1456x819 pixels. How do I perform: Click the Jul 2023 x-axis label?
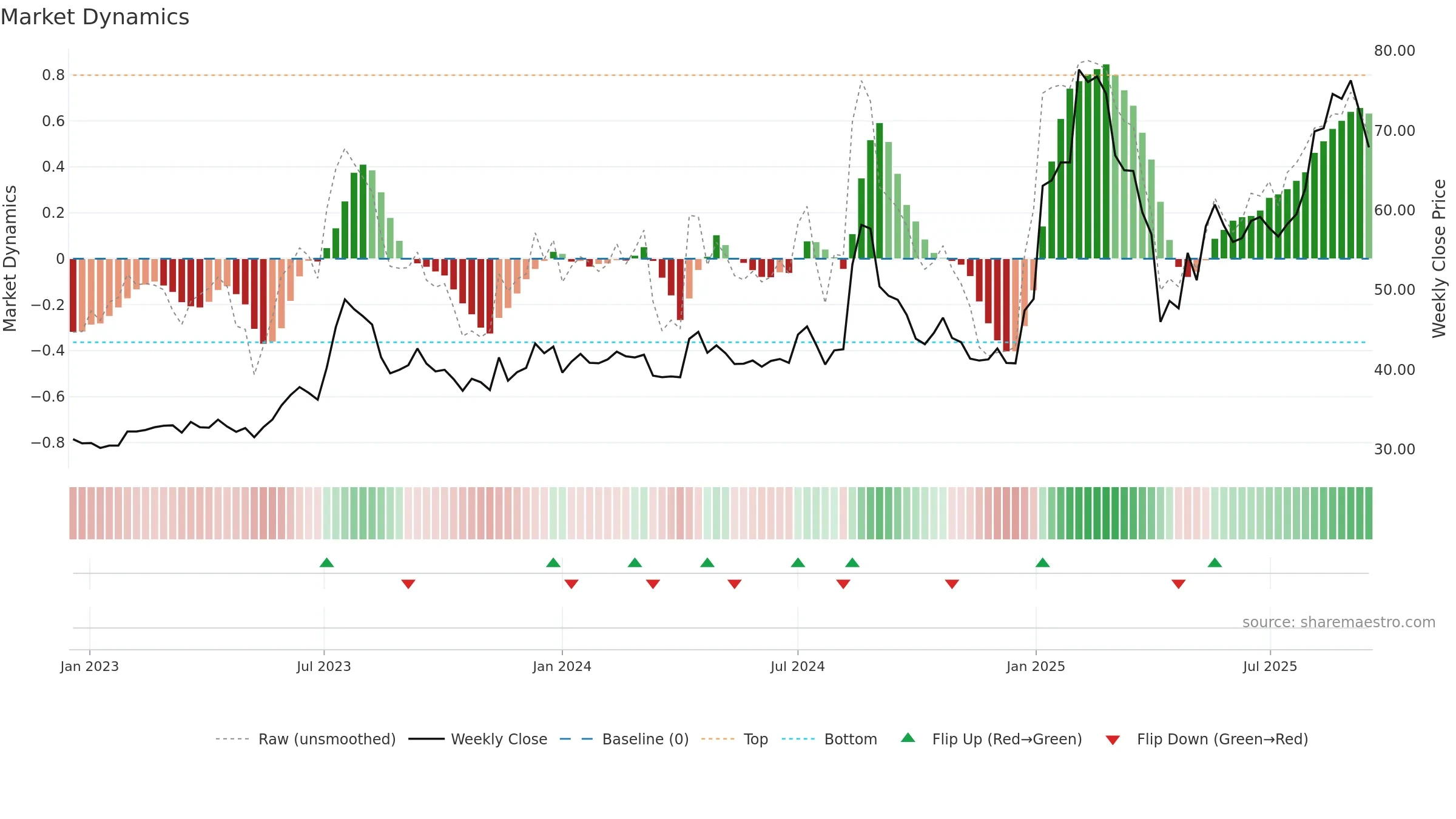pyautogui.click(x=324, y=666)
